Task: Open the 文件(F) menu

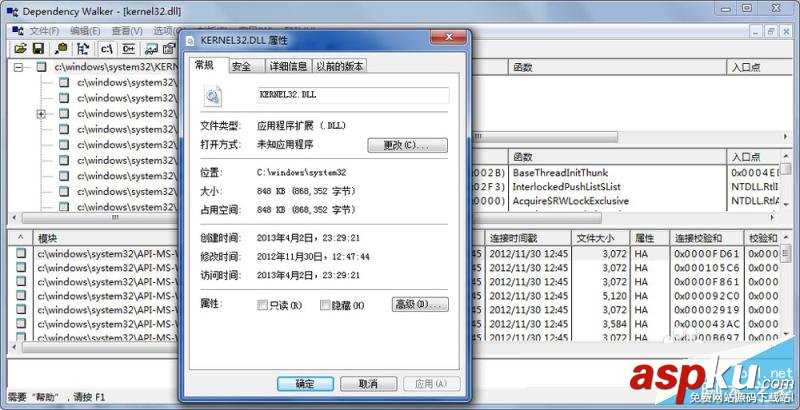Action: (44, 31)
